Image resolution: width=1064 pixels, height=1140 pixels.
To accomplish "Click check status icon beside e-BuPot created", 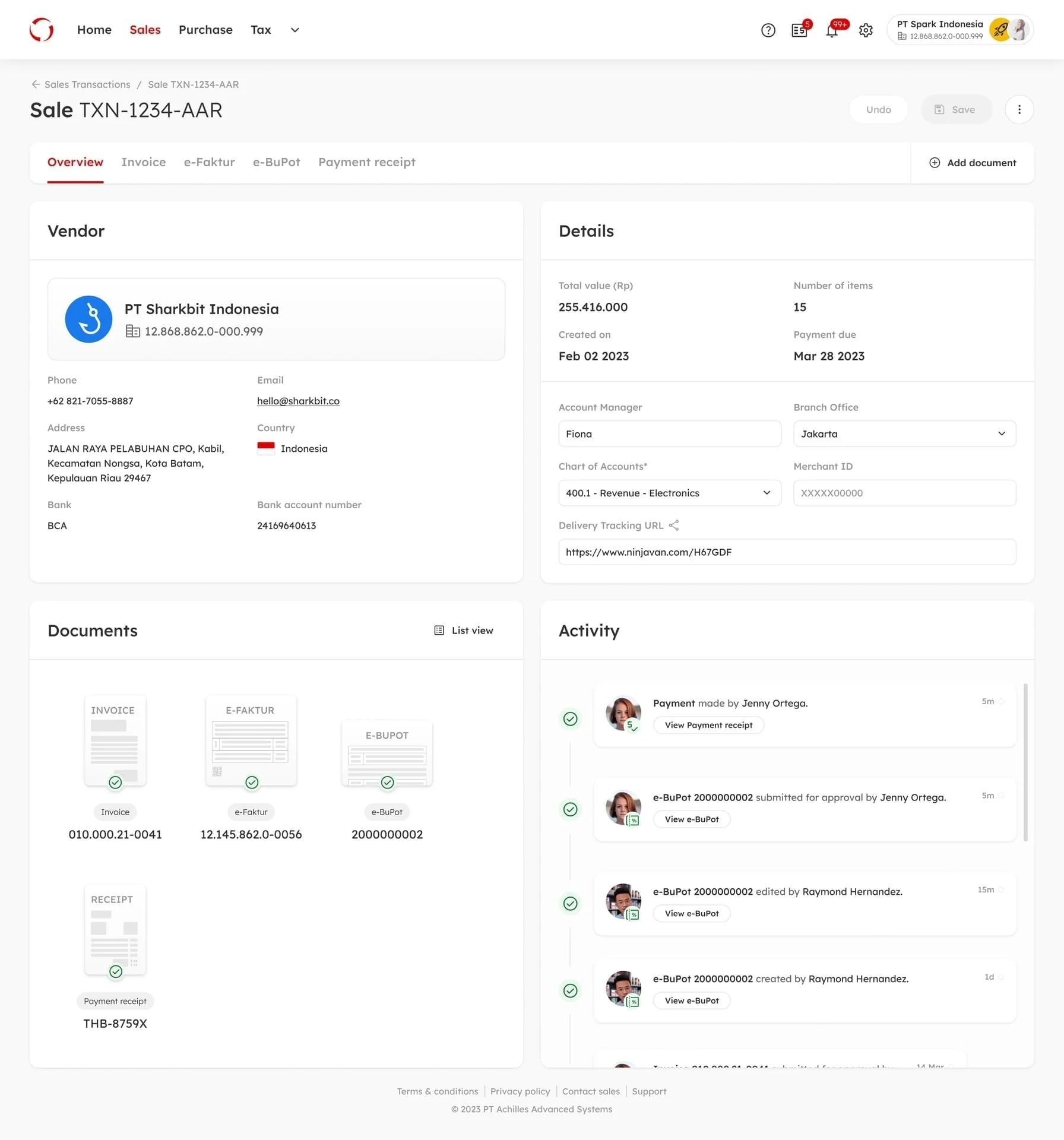I will tap(570, 991).
